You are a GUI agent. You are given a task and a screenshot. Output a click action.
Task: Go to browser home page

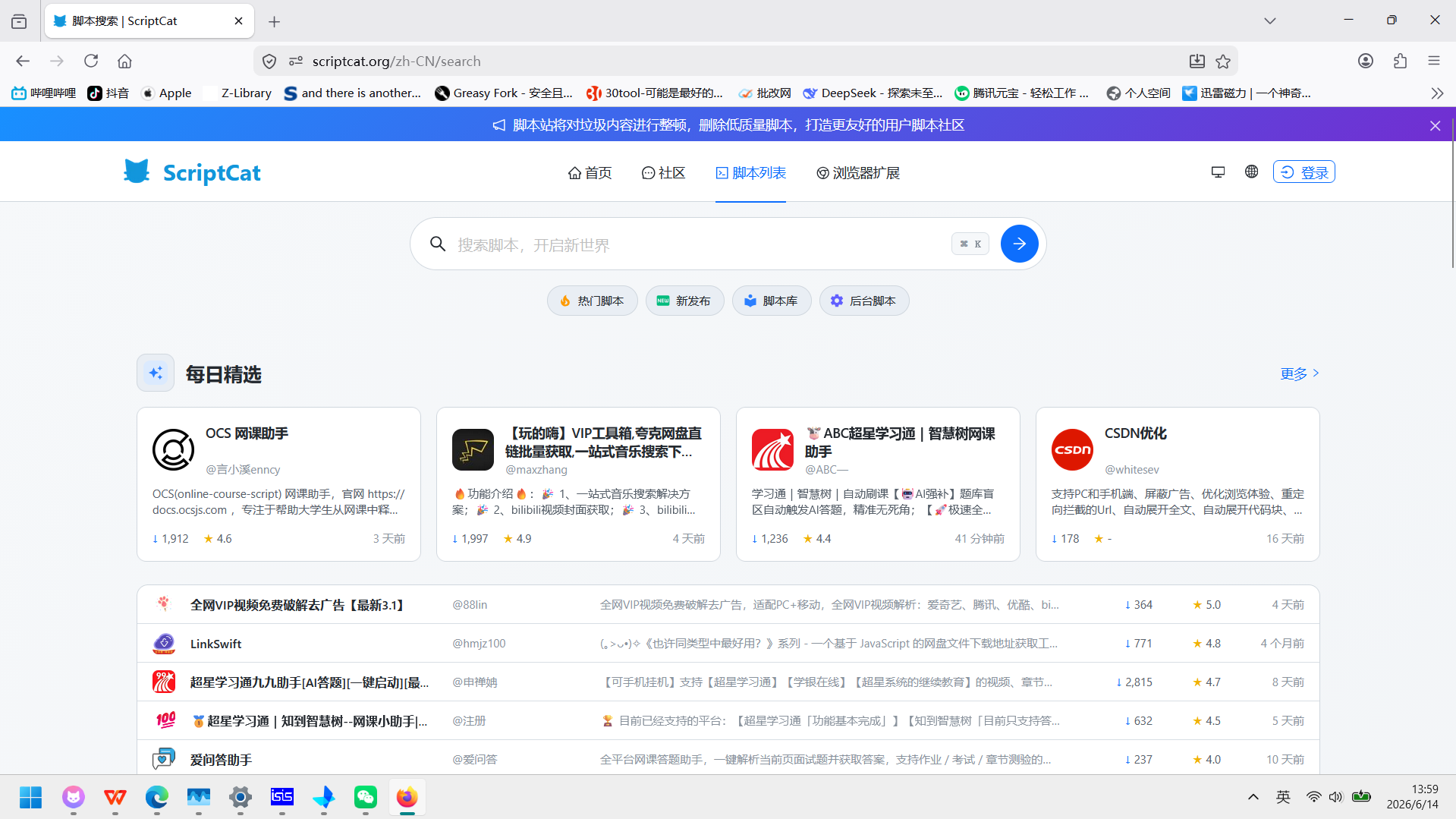coord(124,61)
